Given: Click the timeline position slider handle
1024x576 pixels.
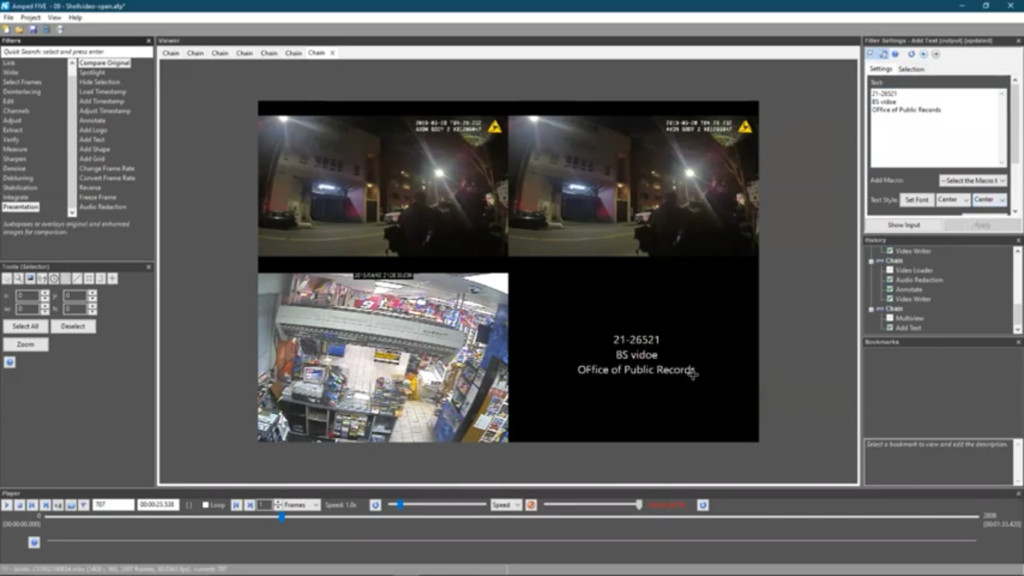Looking at the screenshot, I should pos(282,517).
